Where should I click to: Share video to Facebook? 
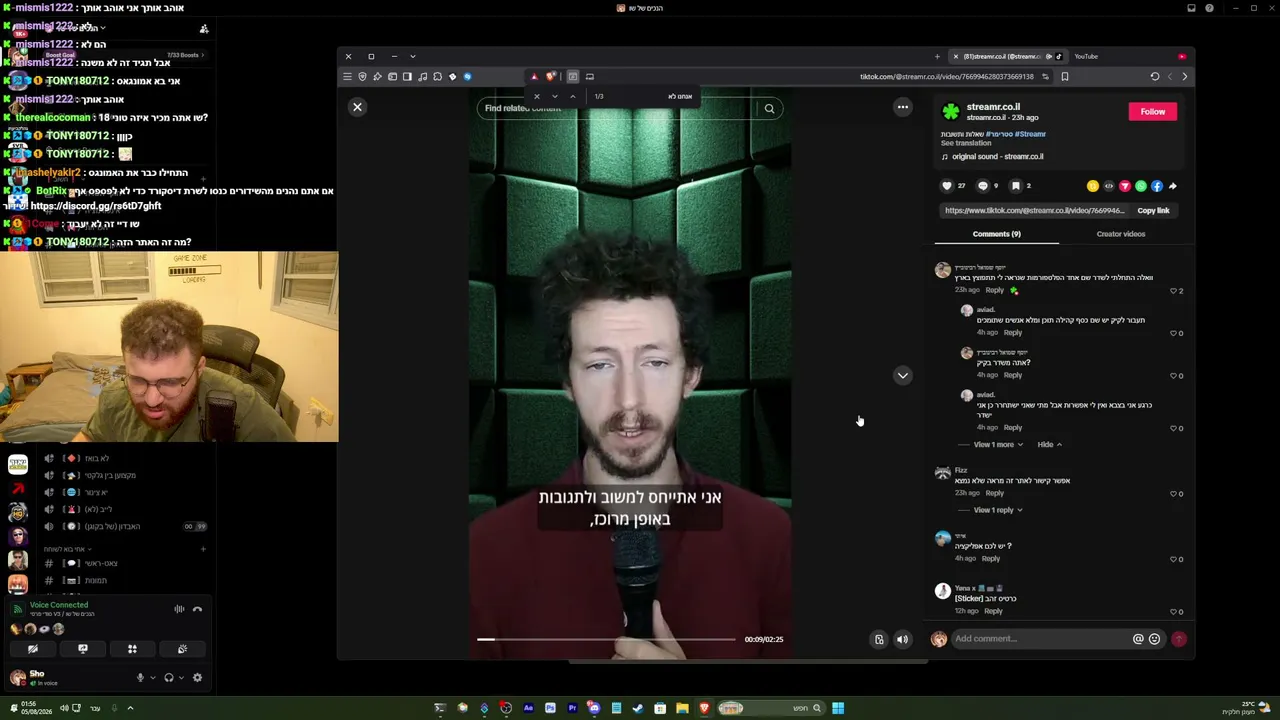tap(1156, 186)
